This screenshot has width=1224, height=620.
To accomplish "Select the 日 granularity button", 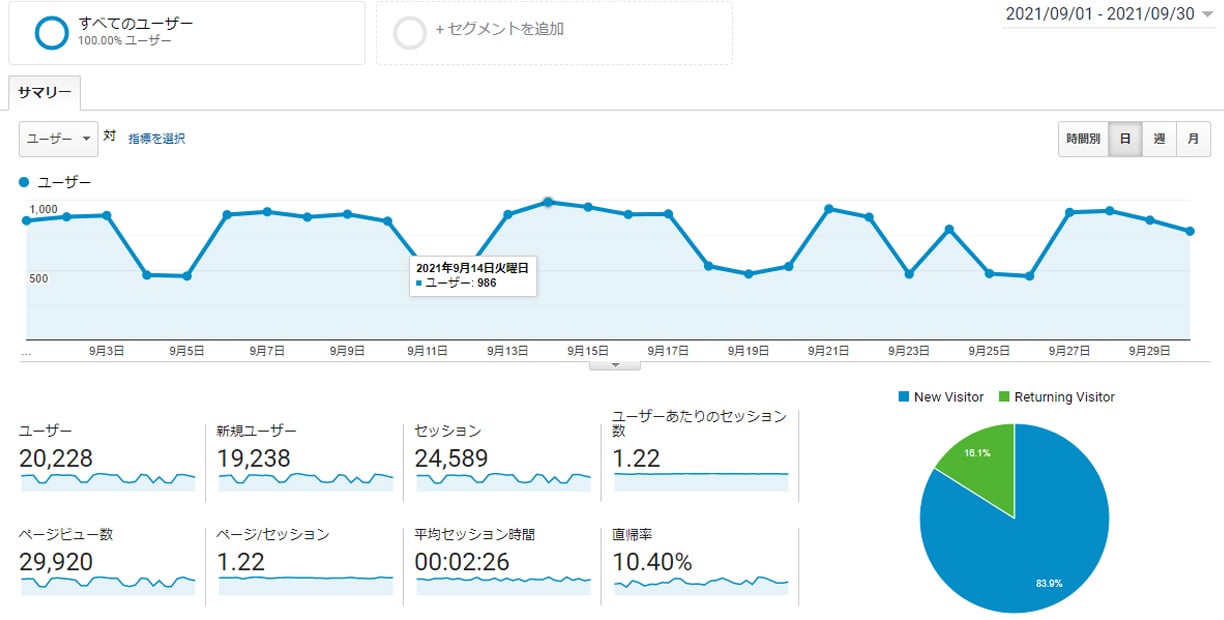I will [1125, 139].
